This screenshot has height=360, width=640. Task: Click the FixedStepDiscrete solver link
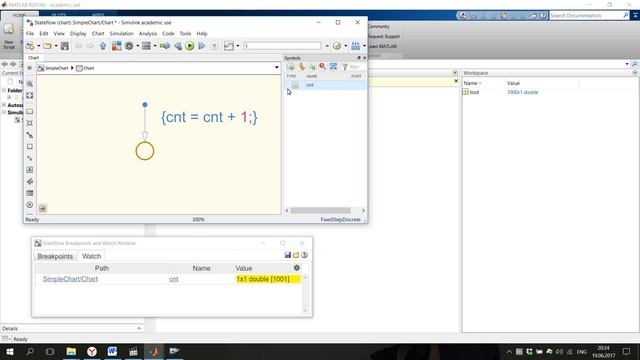pyautogui.click(x=340, y=220)
